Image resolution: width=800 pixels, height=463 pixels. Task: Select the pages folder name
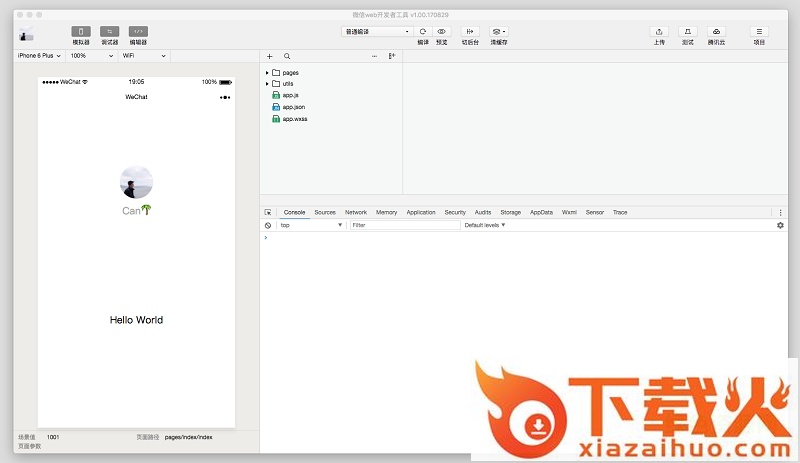290,73
